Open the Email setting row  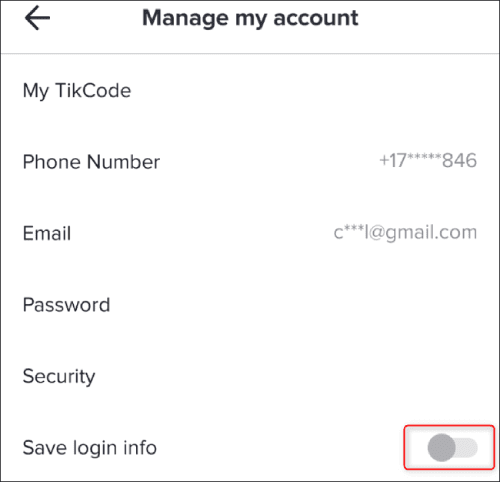[x=250, y=233]
